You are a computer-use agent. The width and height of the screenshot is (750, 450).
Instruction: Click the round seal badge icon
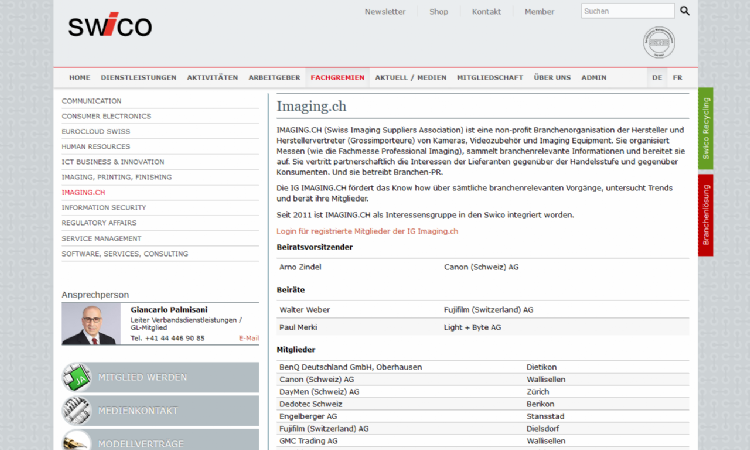[660, 44]
